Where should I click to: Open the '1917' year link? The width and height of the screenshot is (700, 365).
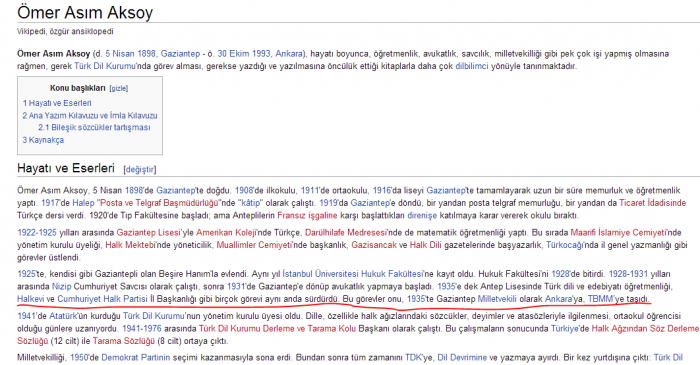tap(50, 203)
